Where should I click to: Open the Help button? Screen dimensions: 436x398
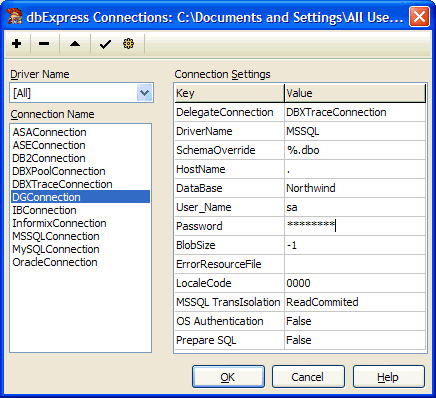(x=389, y=377)
